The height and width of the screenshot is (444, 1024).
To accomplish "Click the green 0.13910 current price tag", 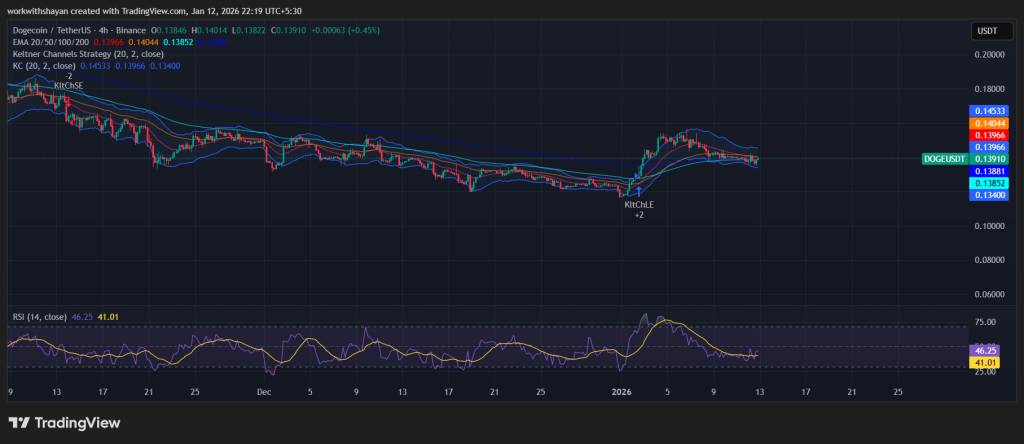I will tap(988, 159).
